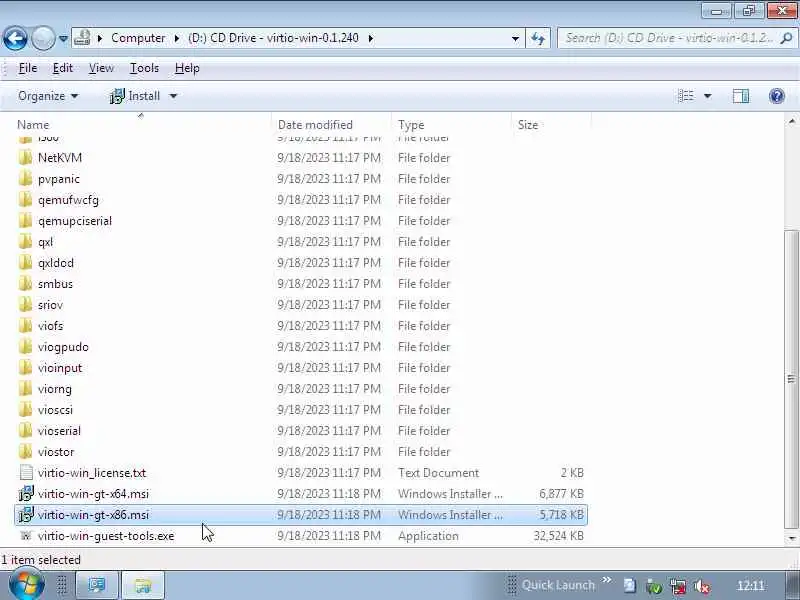
Task: Select the vioscsi folder name
Action: point(55,410)
